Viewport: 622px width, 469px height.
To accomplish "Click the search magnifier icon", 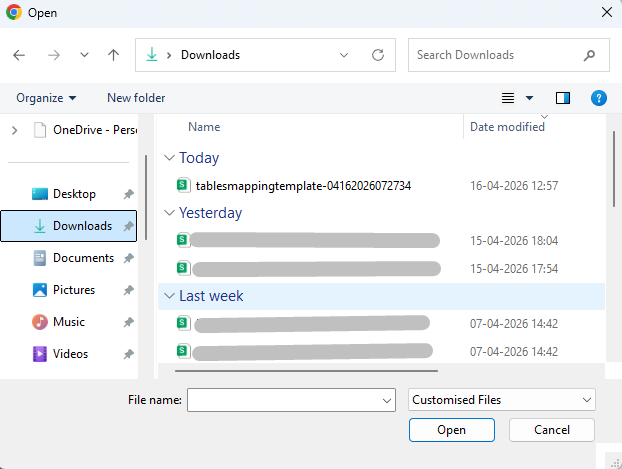I will click(x=589, y=55).
